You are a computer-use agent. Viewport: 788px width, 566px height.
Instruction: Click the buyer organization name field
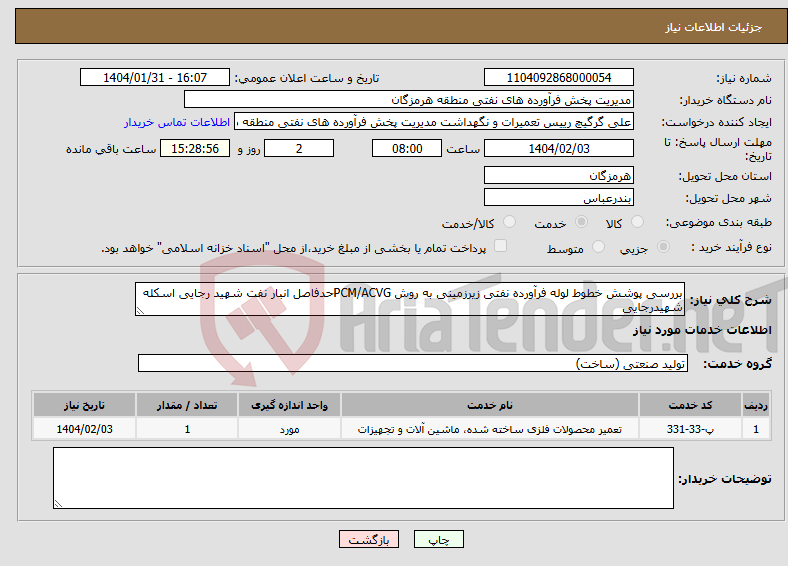[x=409, y=100]
